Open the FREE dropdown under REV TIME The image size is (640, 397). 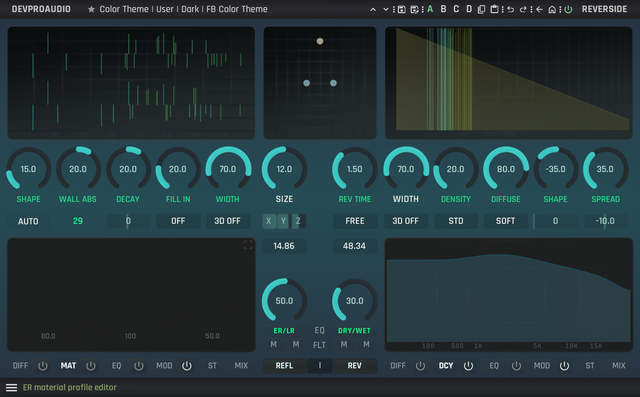click(355, 221)
